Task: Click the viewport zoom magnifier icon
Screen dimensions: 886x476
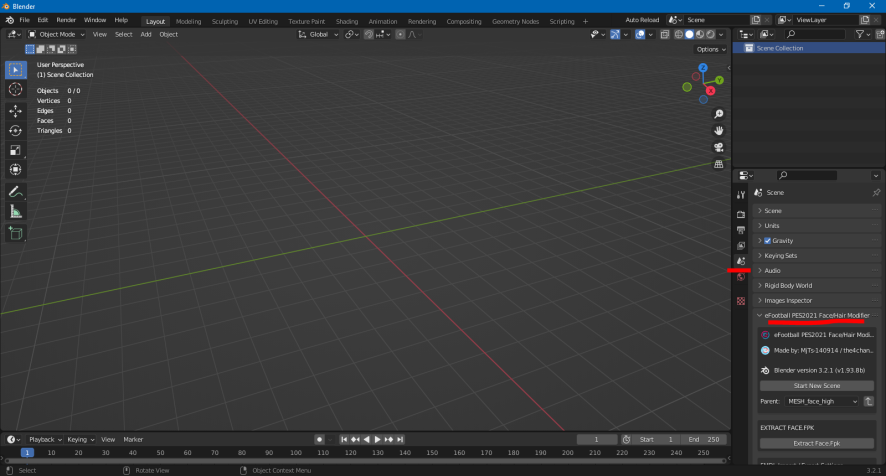Action: click(719, 114)
